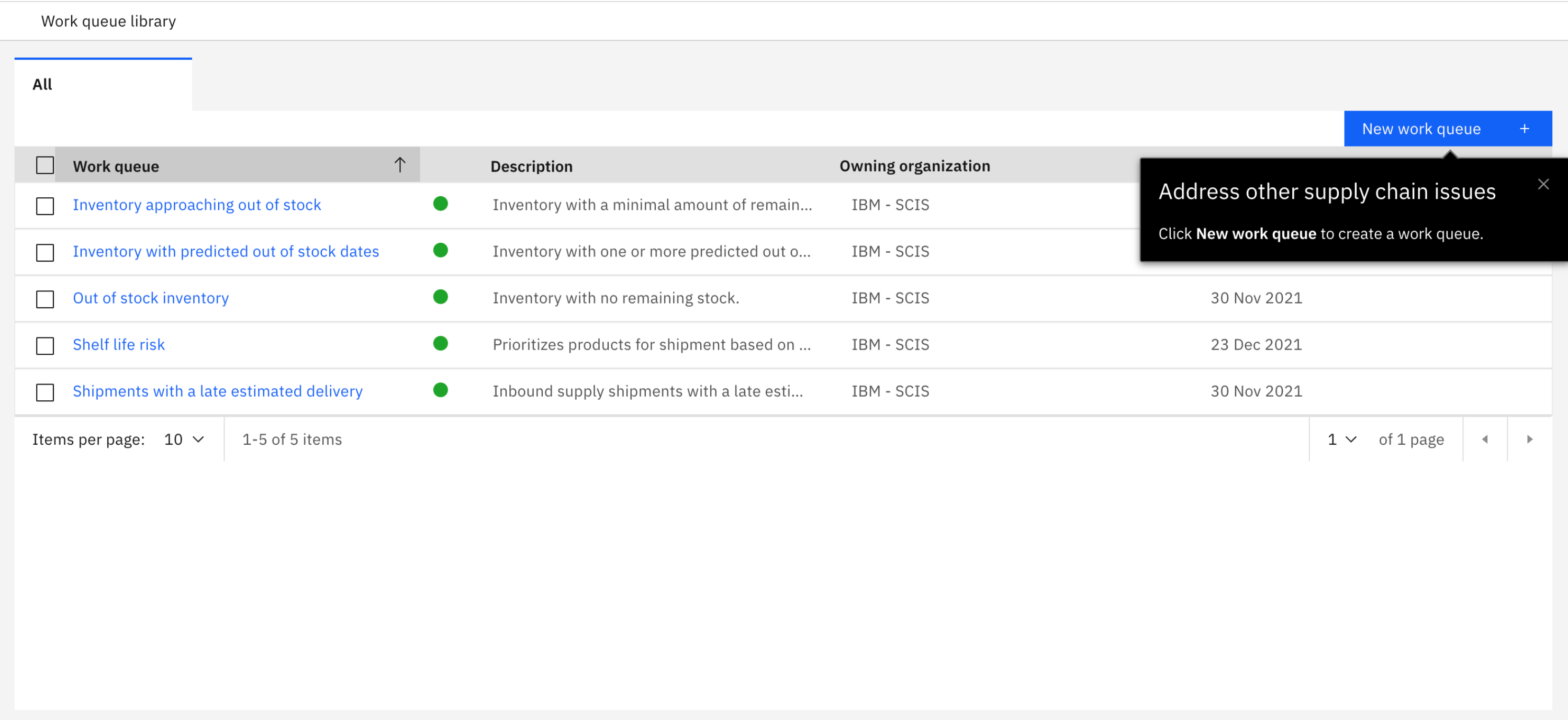
Task: Go to next page arrow
Action: [x=1529, y=439]
